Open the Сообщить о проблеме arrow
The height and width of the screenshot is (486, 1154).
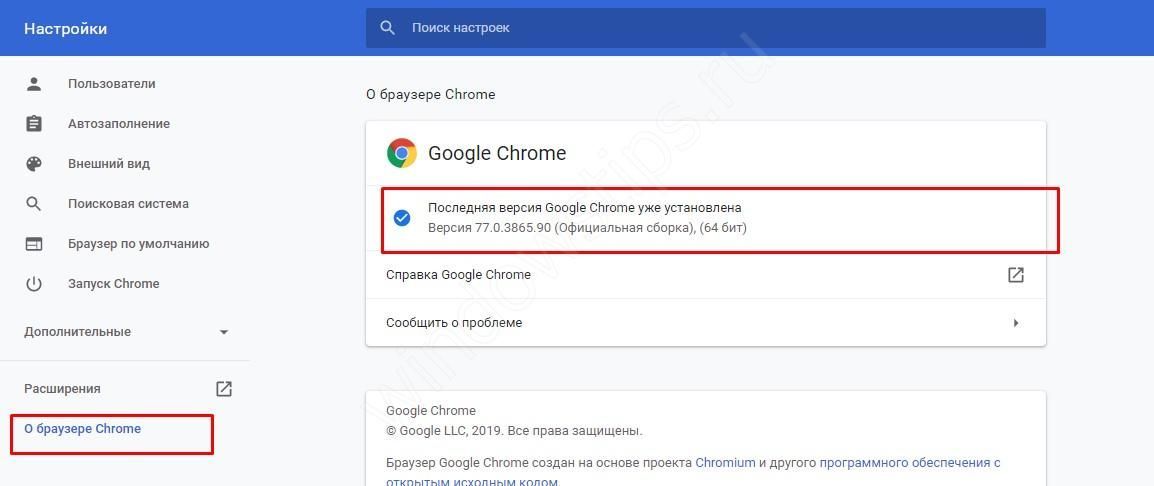click(x=1015, y=323)
